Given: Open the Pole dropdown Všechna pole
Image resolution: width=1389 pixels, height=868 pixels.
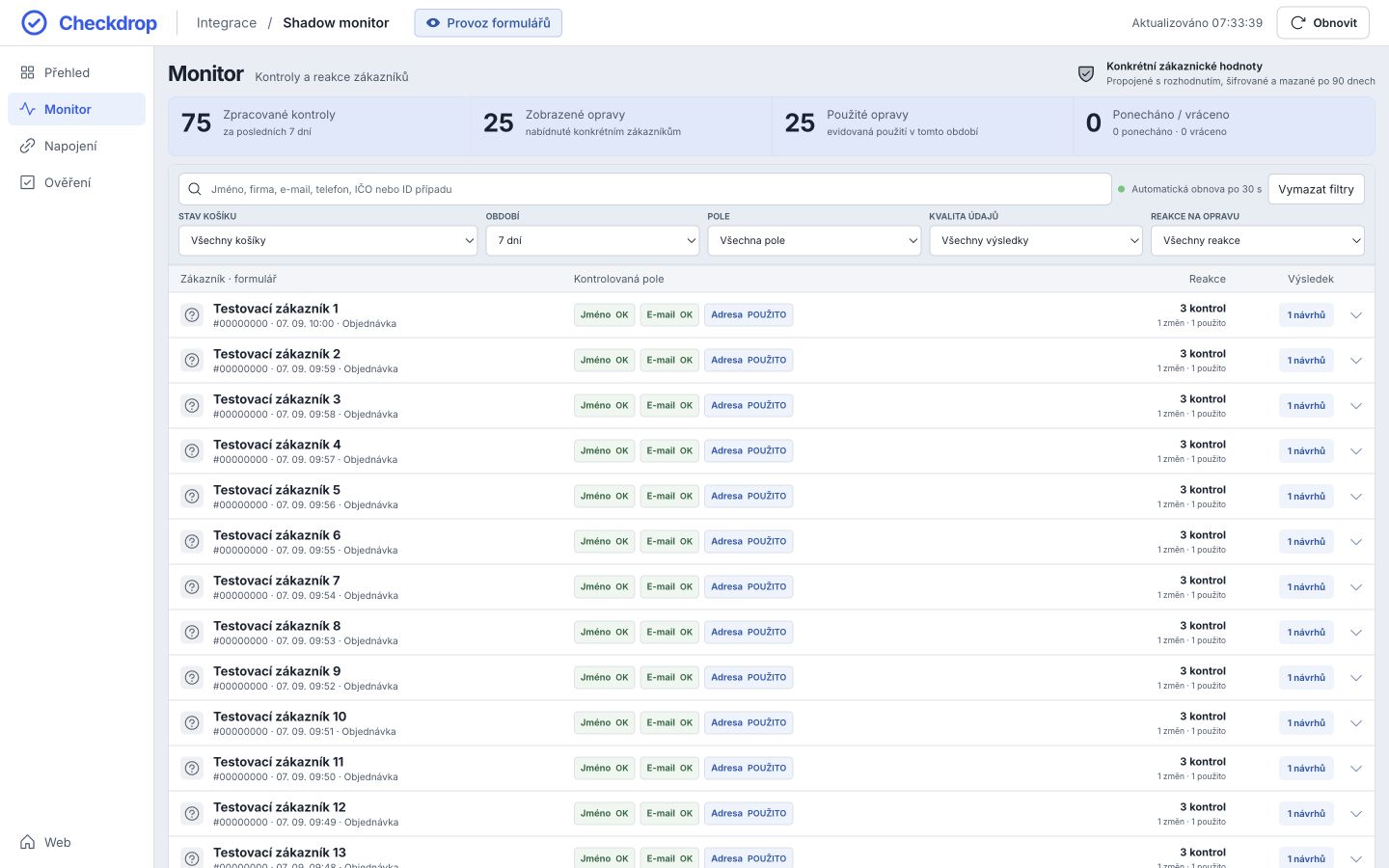Looking at the screenshot, I should (814, 240).
